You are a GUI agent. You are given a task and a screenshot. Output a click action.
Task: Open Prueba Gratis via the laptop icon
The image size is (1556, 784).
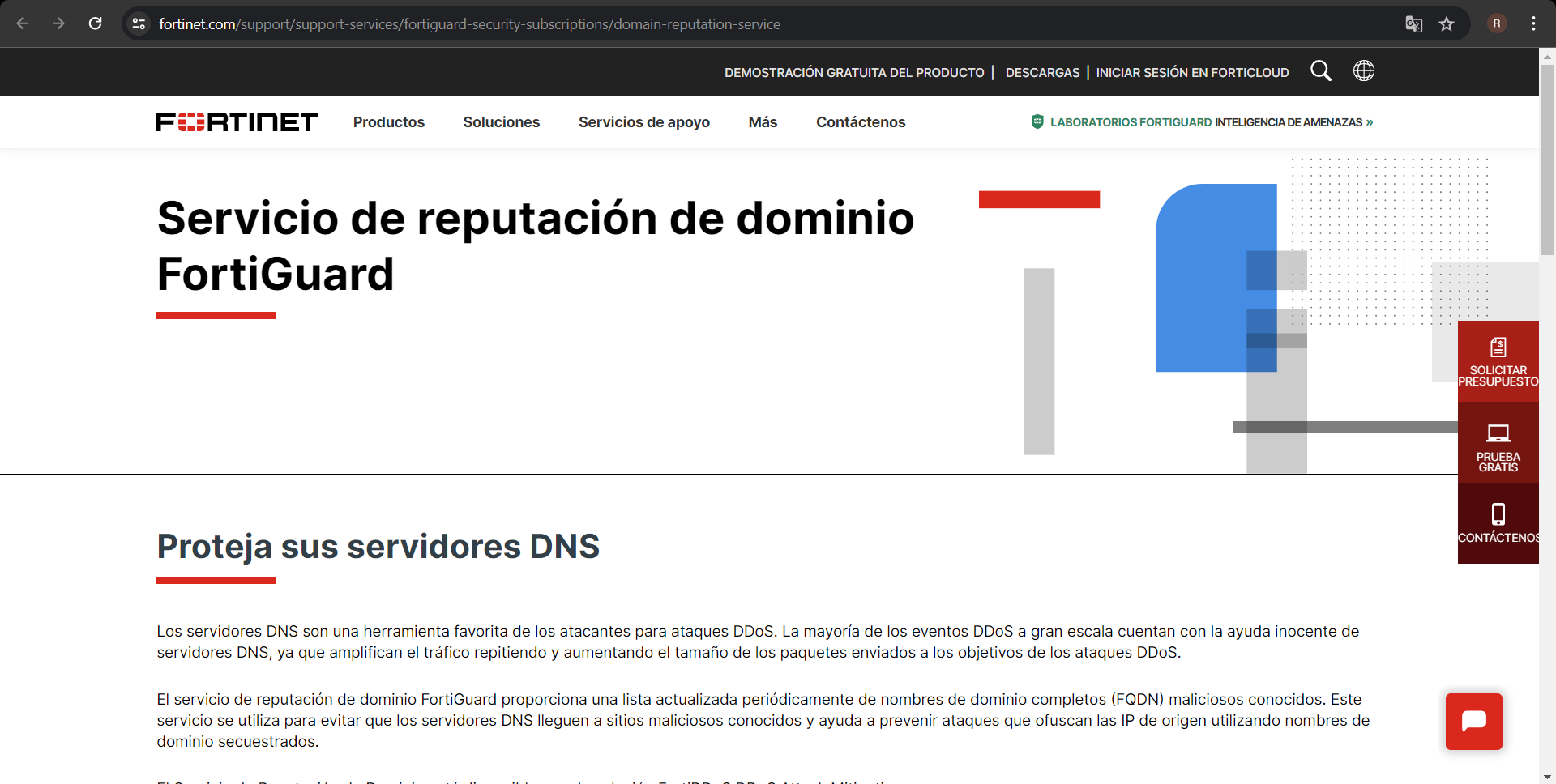(x=1500, y=432)
